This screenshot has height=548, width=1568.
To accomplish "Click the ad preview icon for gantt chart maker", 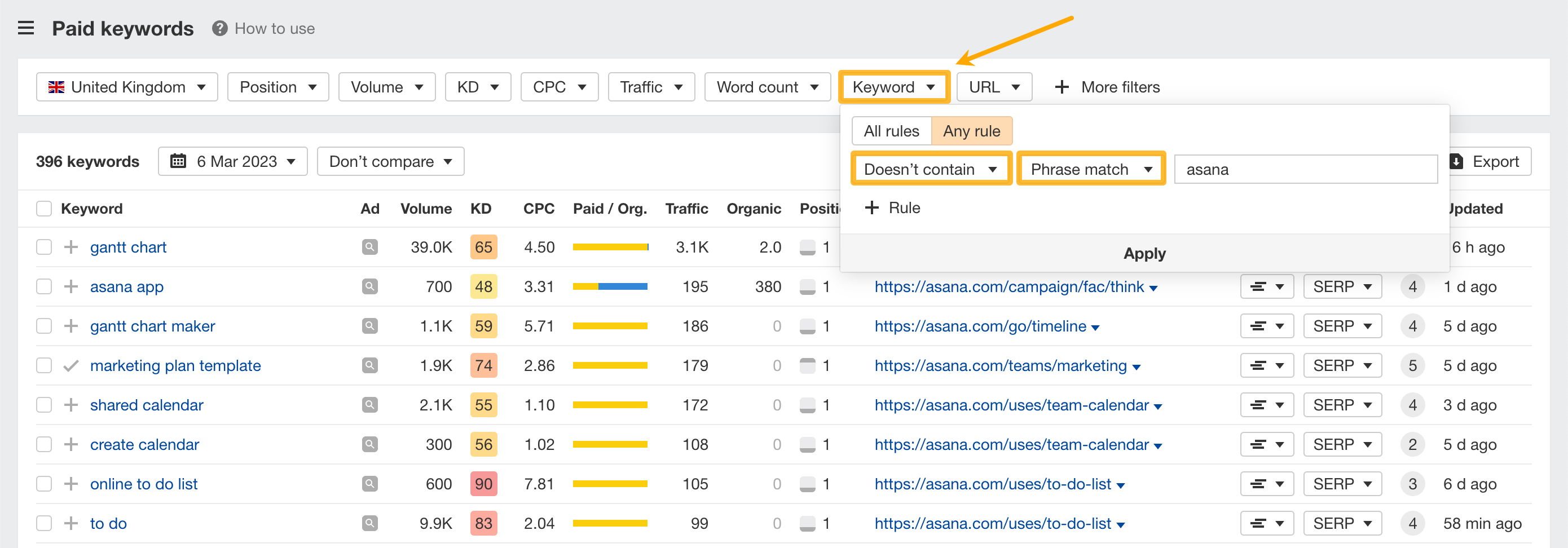I will tap(369, 326).
